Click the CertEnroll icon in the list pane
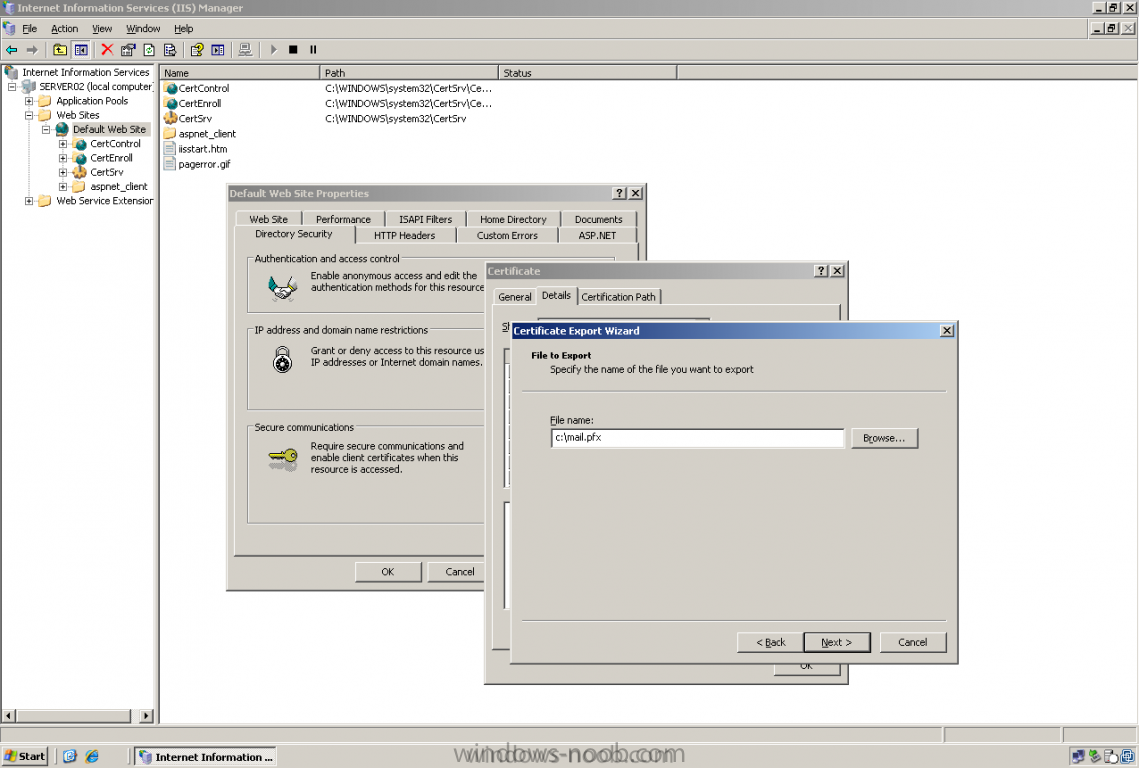 coord(171,104)
